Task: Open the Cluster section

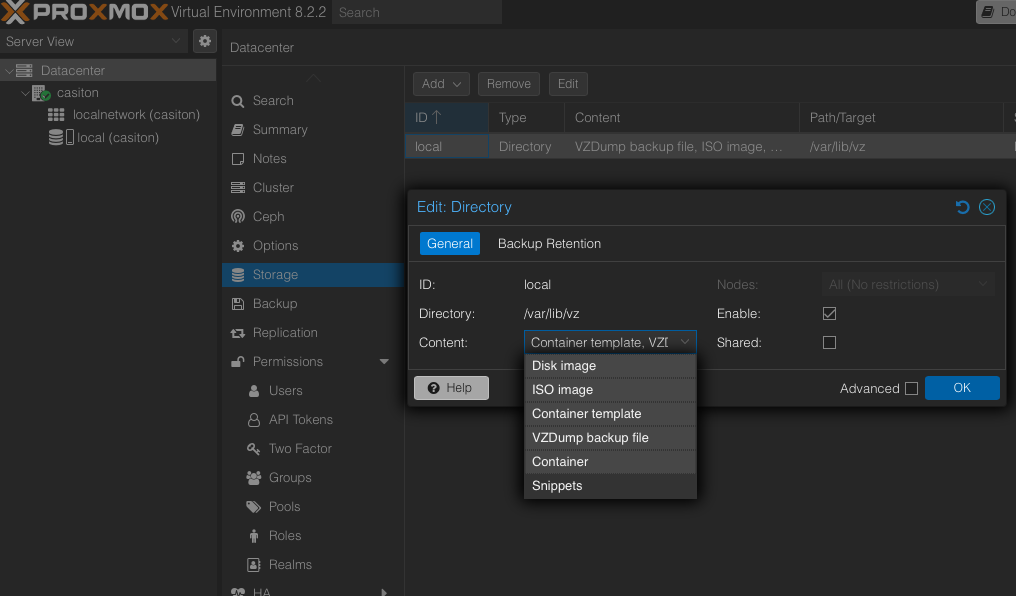Action: 273,187
